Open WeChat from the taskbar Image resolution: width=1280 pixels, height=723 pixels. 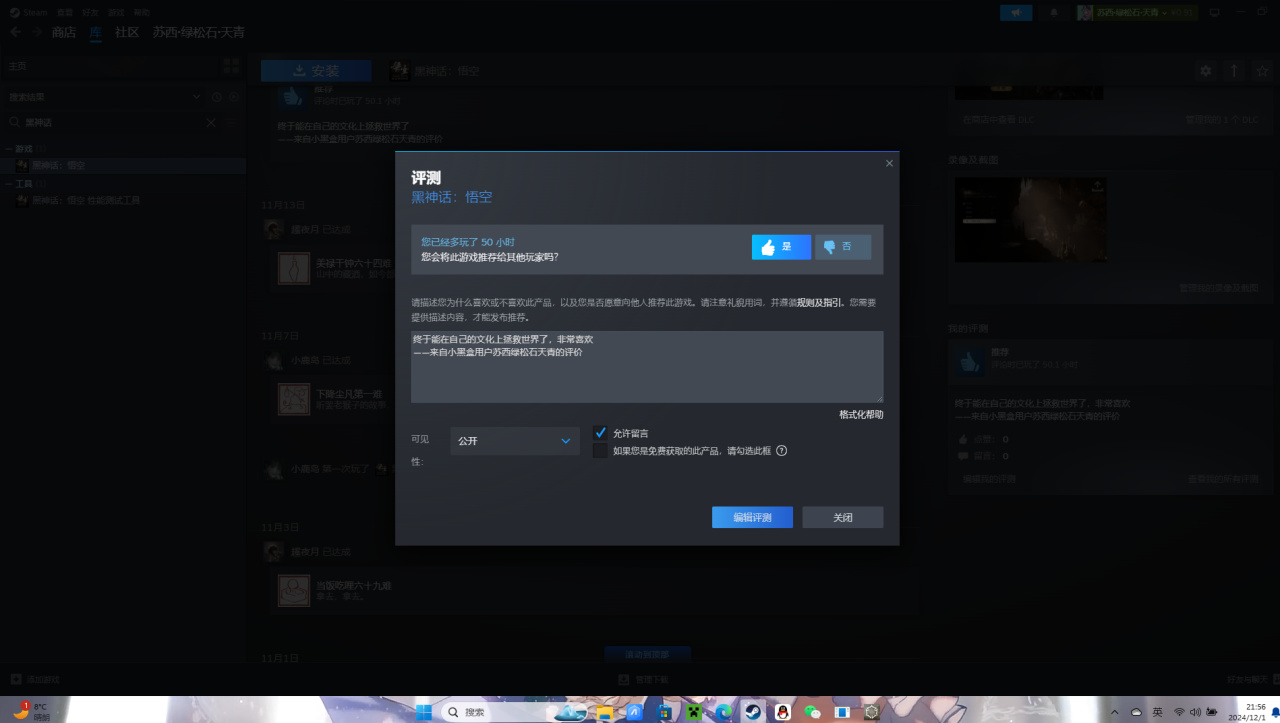click(x=812, y=712)
